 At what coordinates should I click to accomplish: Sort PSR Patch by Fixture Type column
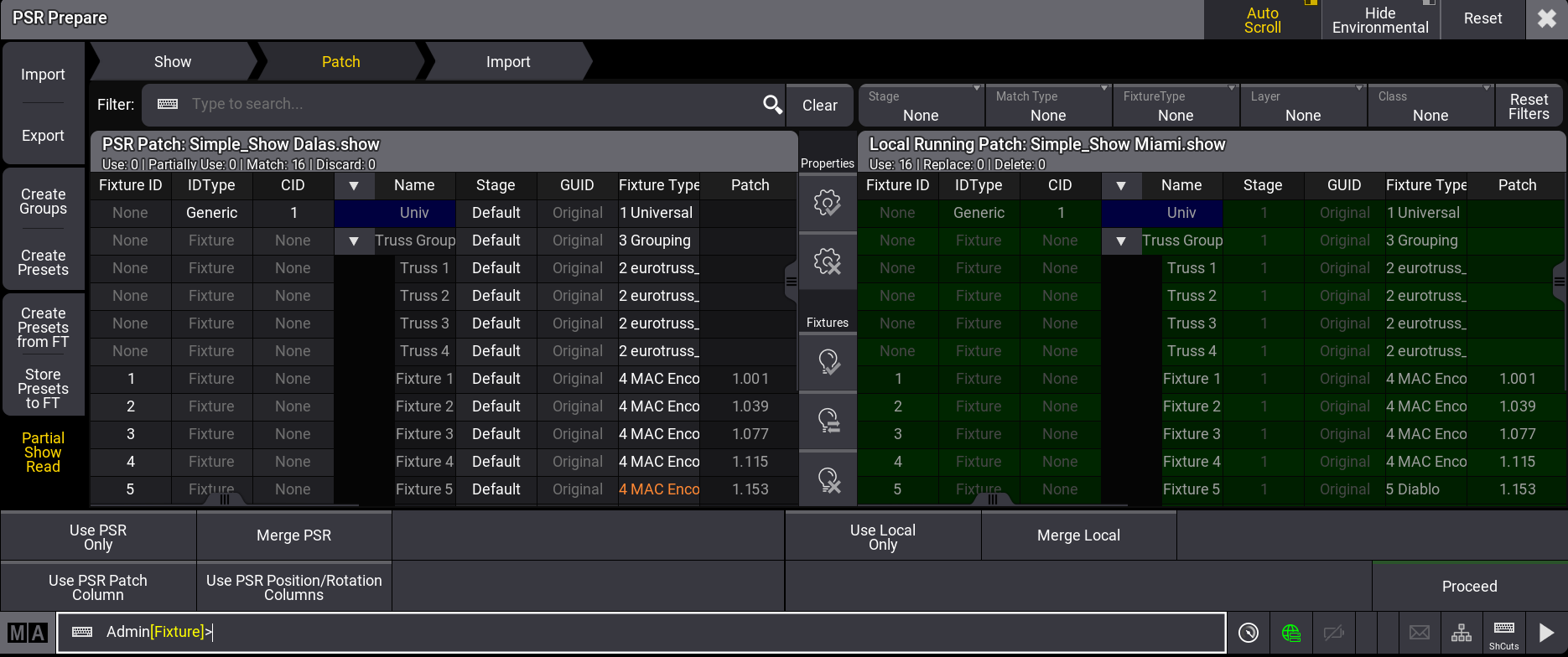tap(659, 186)
